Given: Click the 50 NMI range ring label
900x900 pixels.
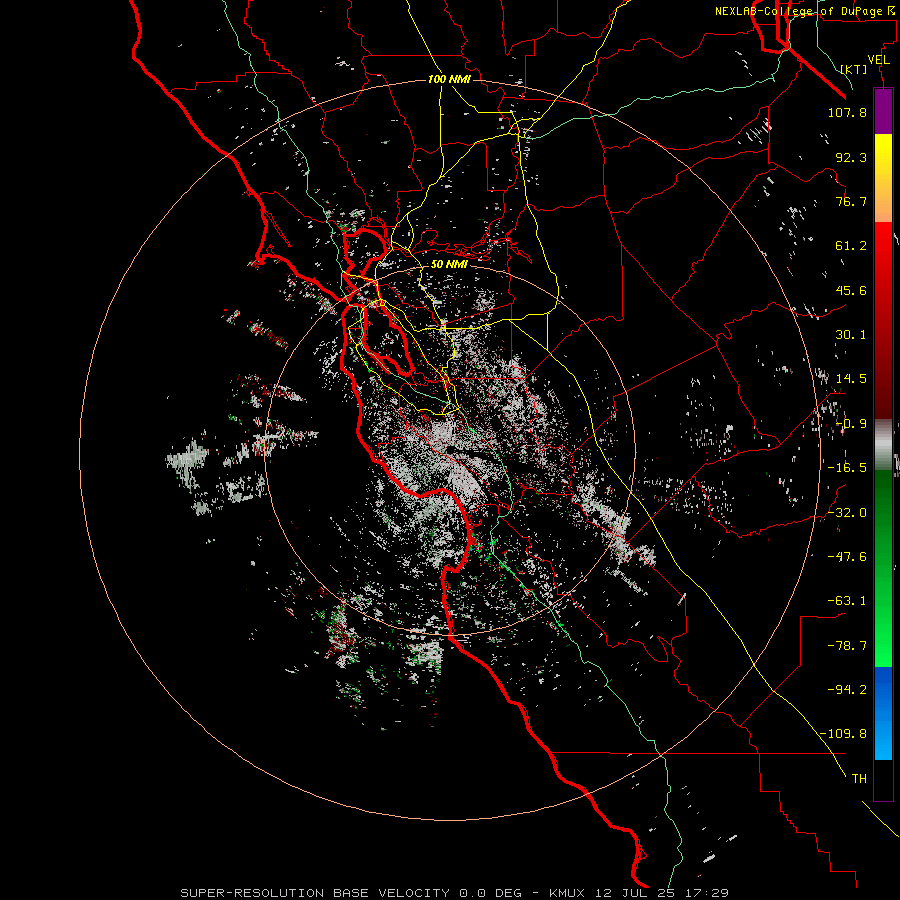Looking at the screenshot, I should coord(449,264).
